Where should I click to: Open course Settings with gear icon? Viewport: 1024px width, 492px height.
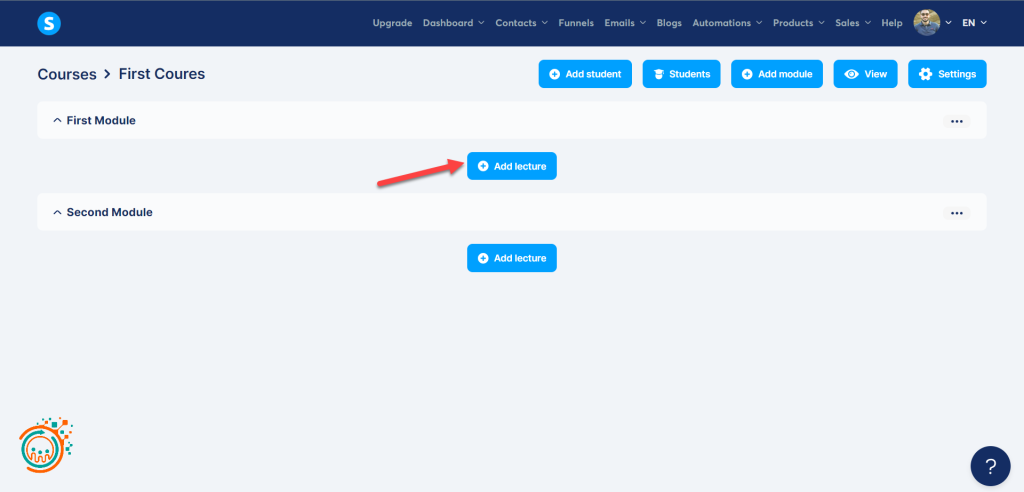947,74
